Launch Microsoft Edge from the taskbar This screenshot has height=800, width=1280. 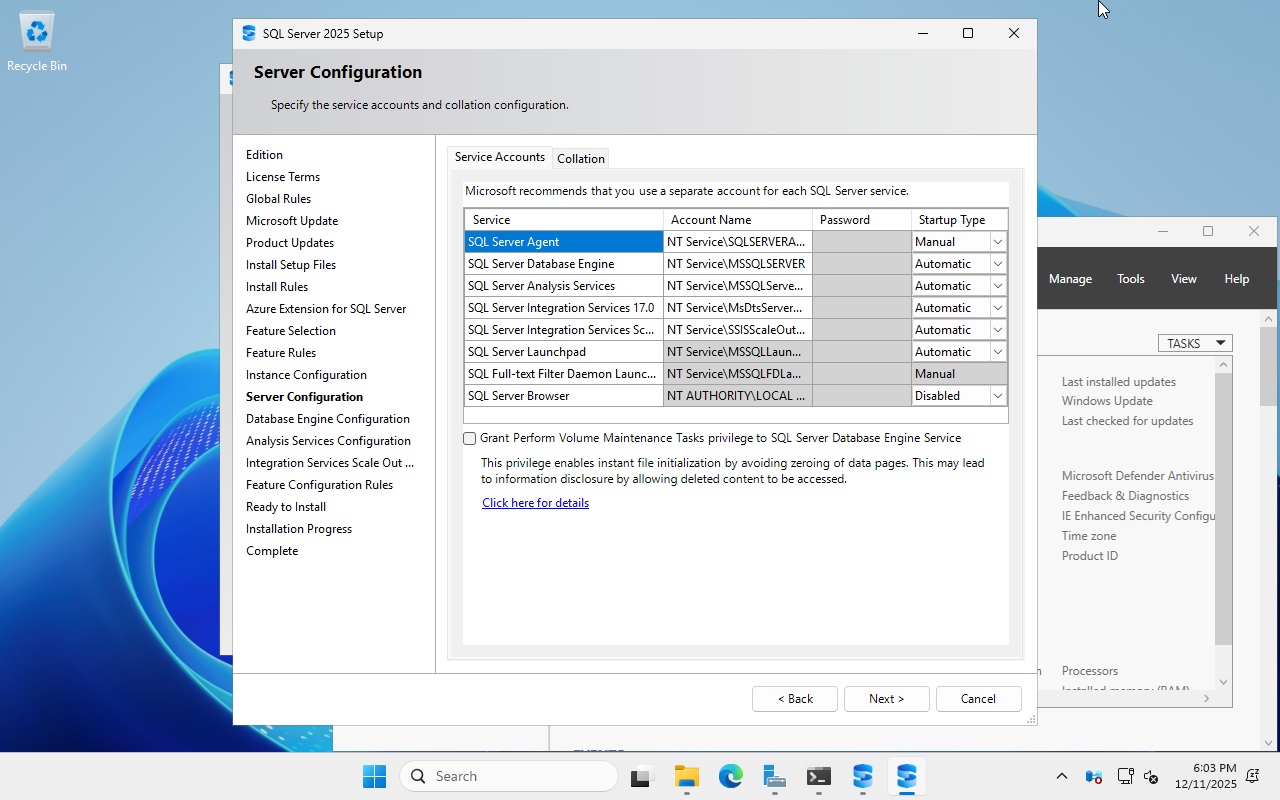730,776
